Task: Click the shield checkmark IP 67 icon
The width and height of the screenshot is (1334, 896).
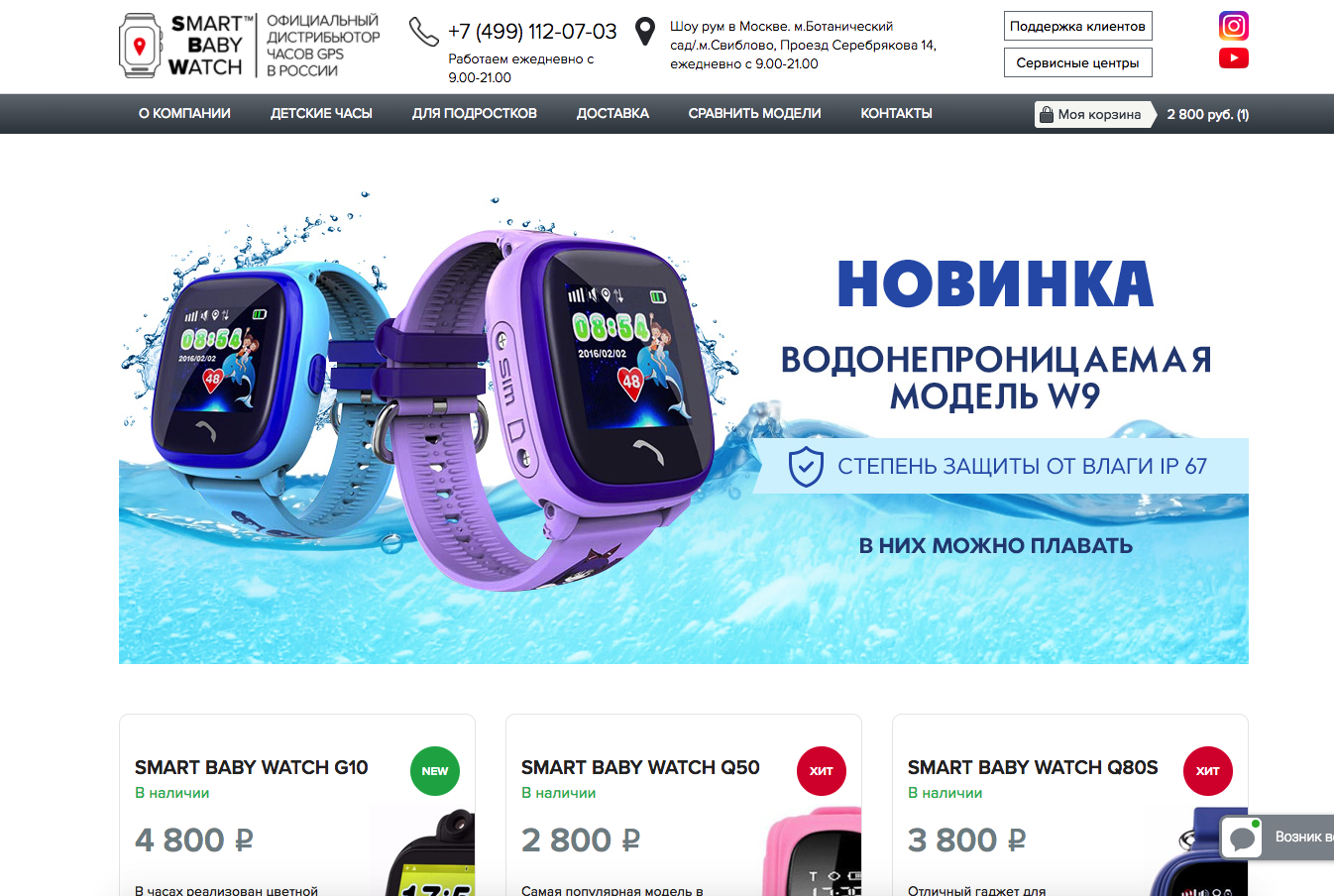Action: [x=806, y=466]
